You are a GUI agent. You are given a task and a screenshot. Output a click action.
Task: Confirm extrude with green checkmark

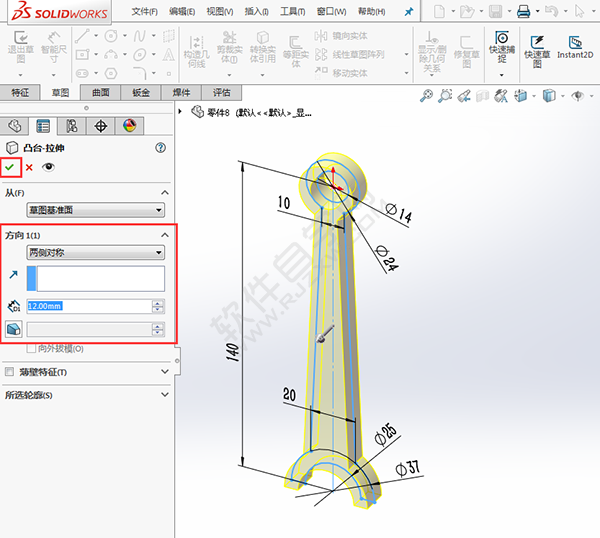[x=10, y=167]
